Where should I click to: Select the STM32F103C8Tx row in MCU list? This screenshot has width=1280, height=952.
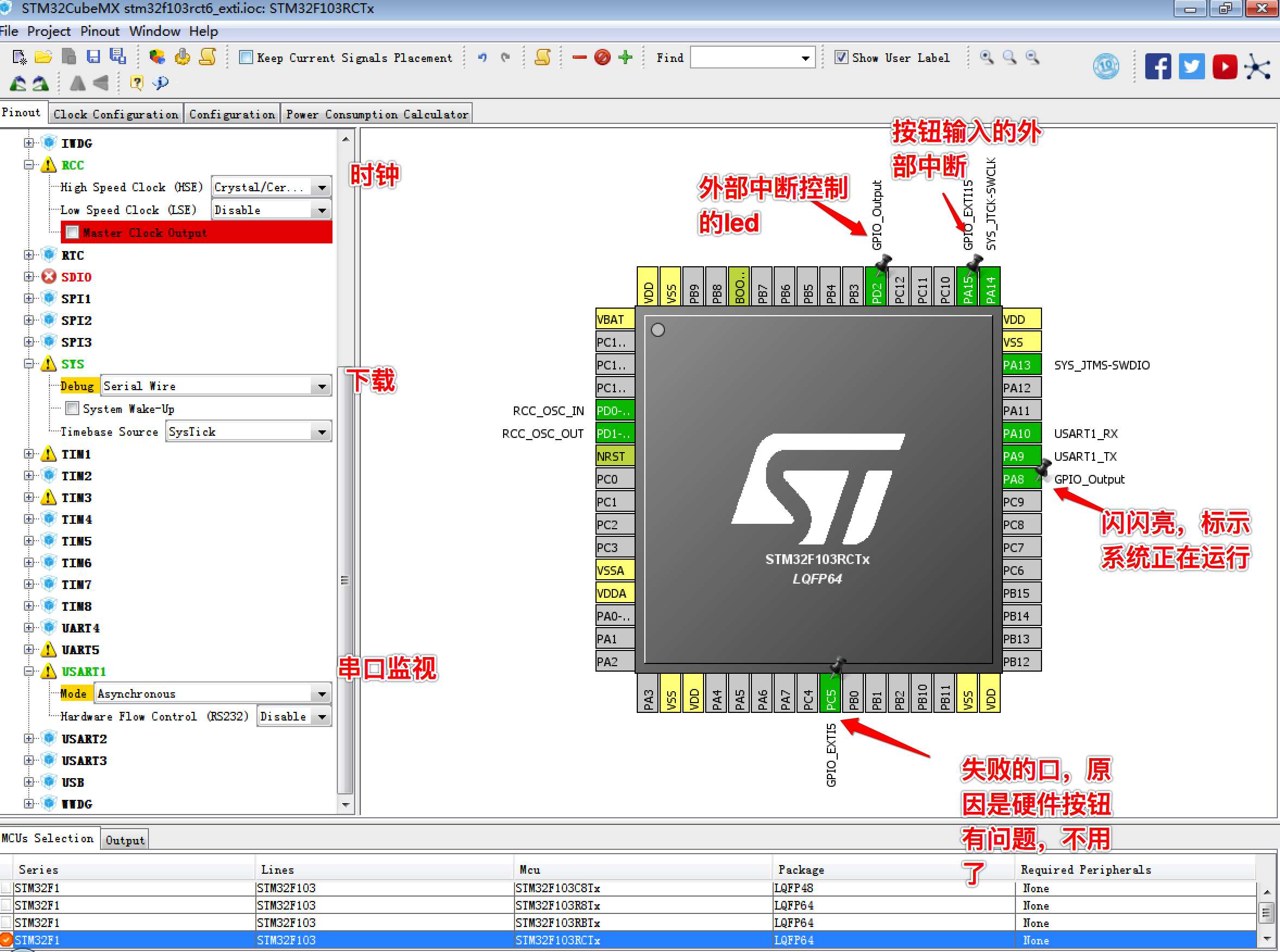click(x=557, y=888)
